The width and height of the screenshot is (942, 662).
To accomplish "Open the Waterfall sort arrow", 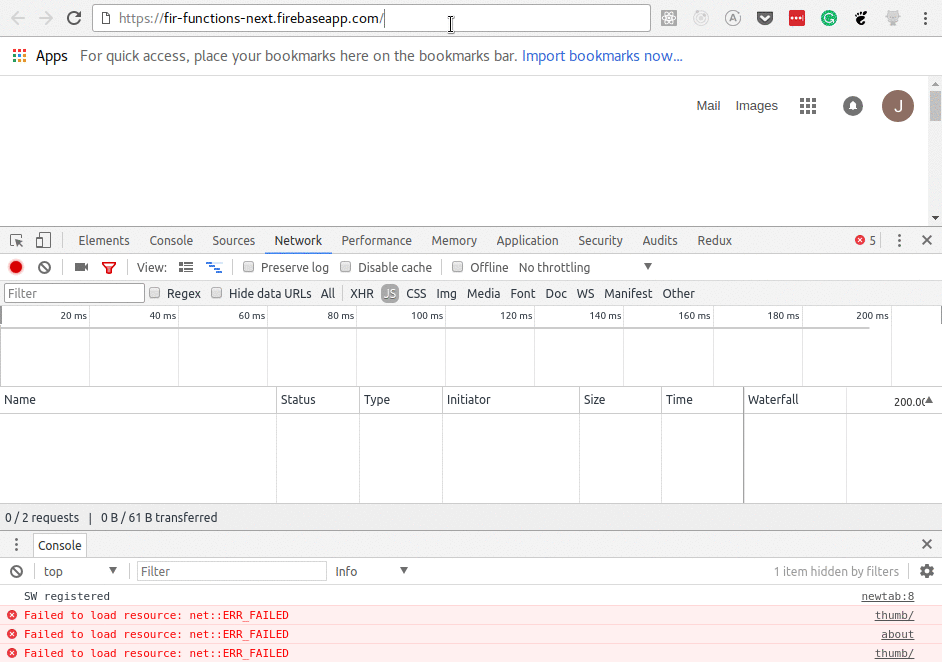I will point(929,400).
